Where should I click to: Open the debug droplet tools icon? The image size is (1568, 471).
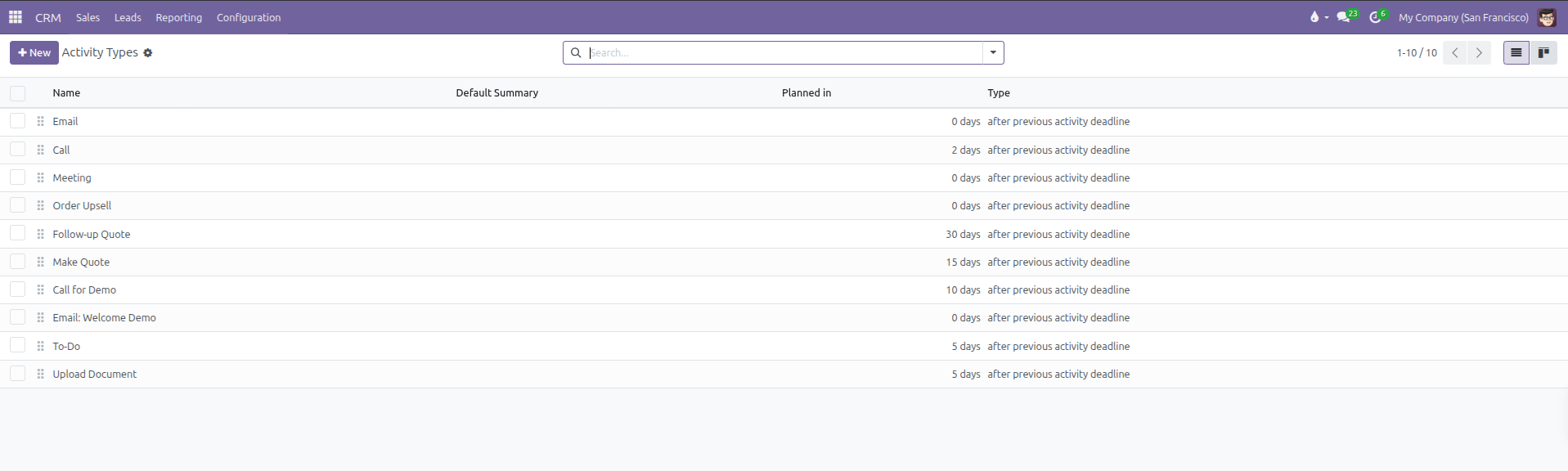[1314, 17]
